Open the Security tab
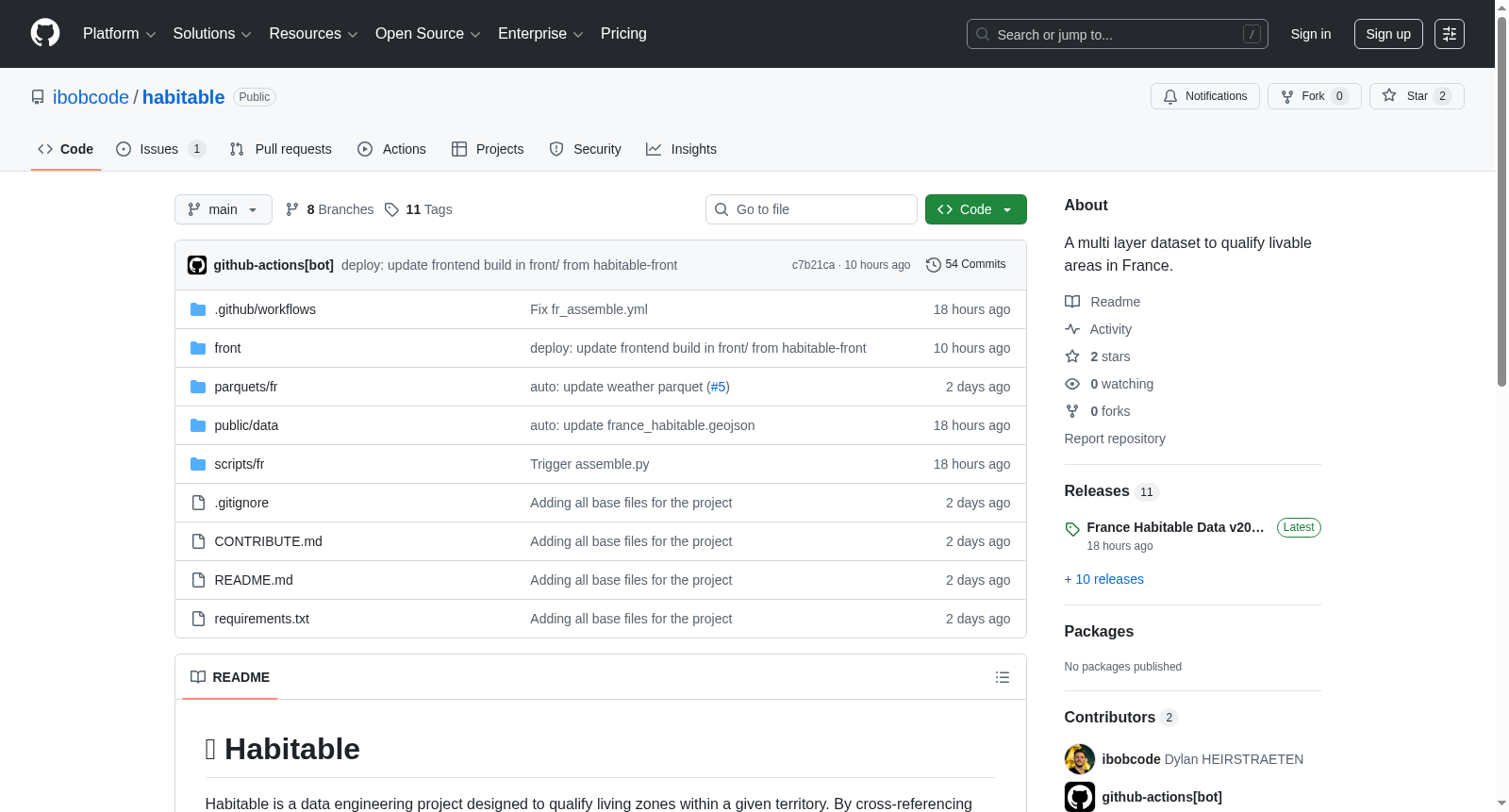The image size is (1509, 812). coord(586,149)
